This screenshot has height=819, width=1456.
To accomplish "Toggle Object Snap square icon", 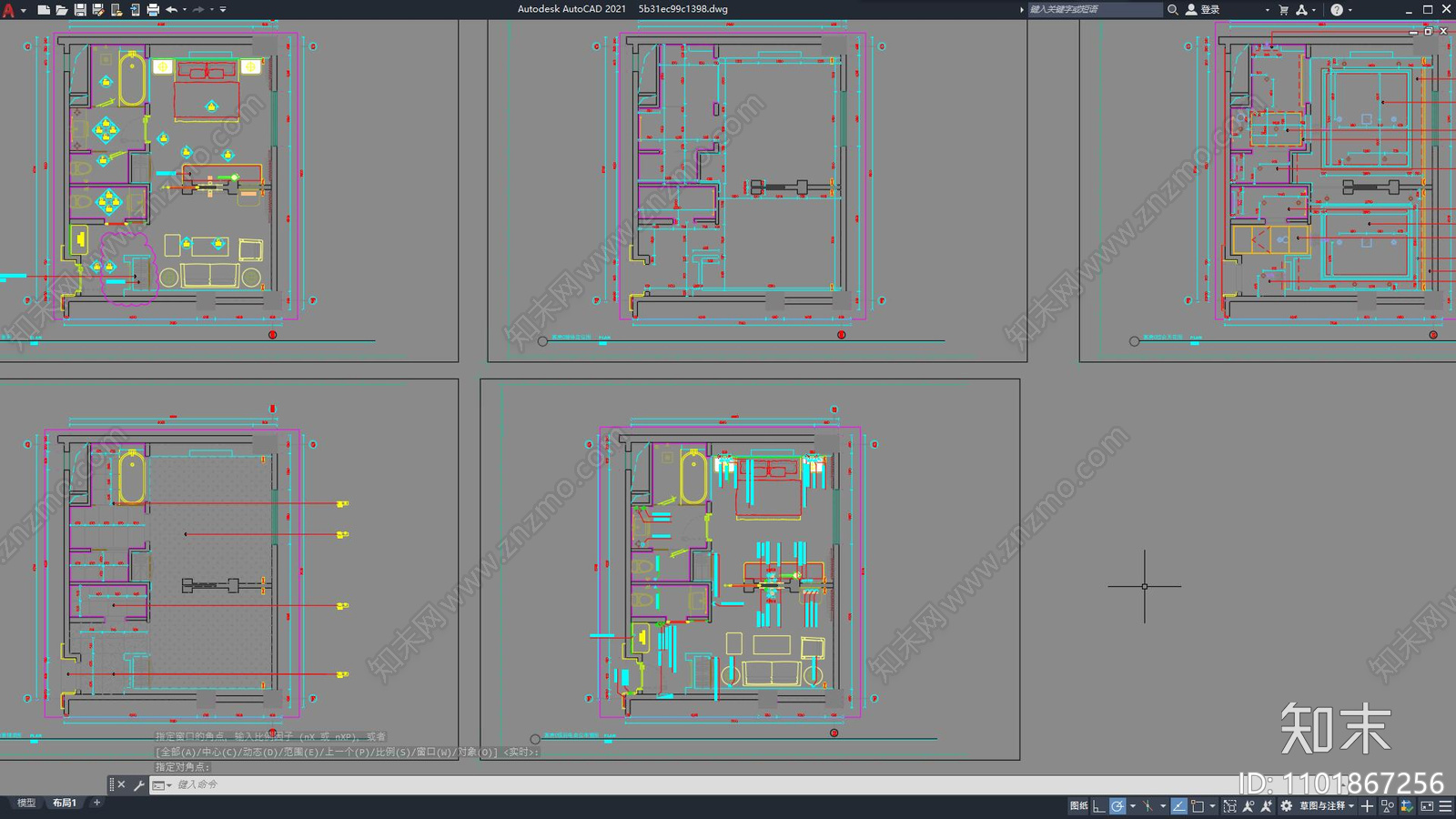I will pyautogui.click(x=1198, y=806).
